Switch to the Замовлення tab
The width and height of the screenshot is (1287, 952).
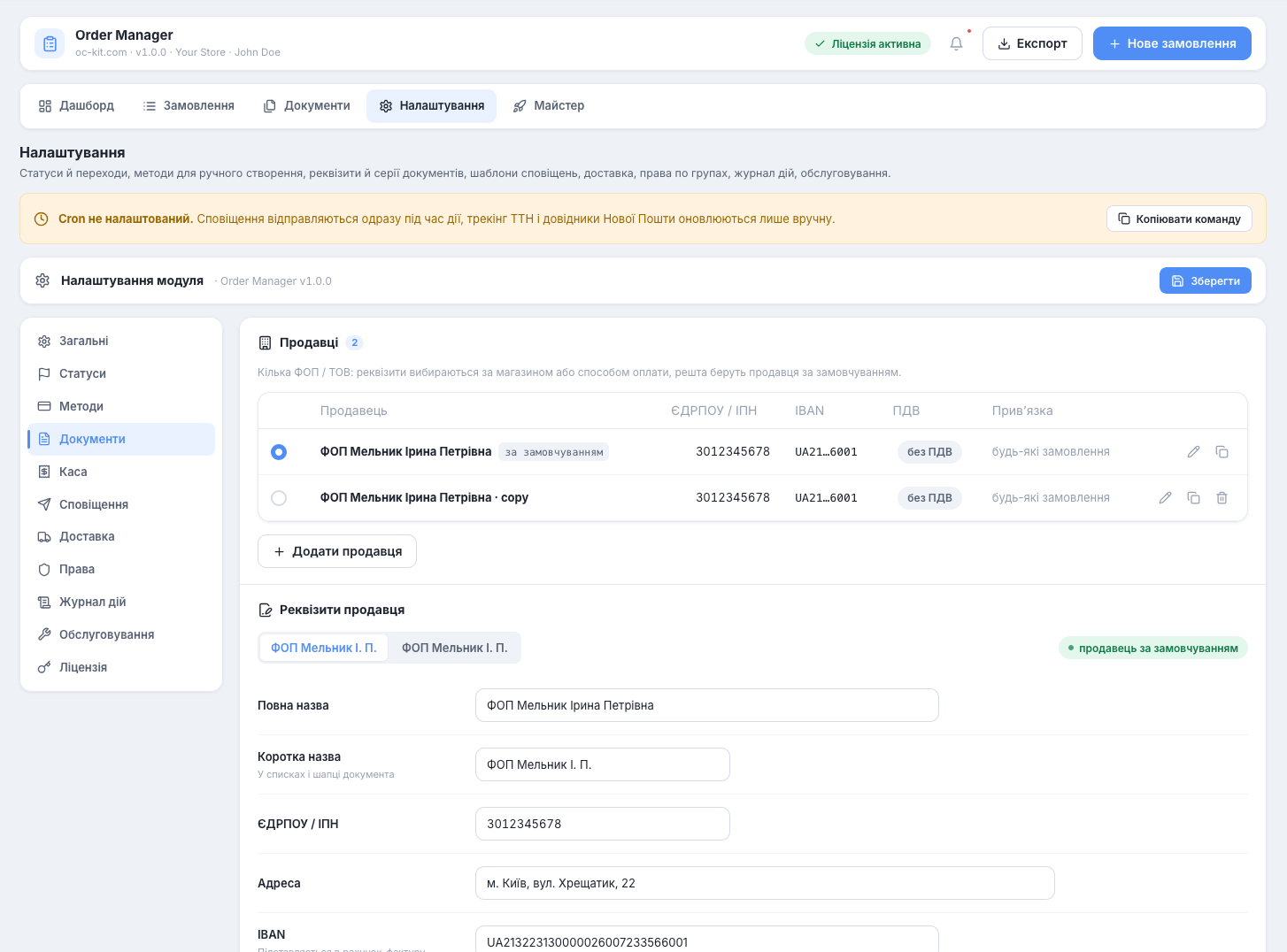point(189,106)
